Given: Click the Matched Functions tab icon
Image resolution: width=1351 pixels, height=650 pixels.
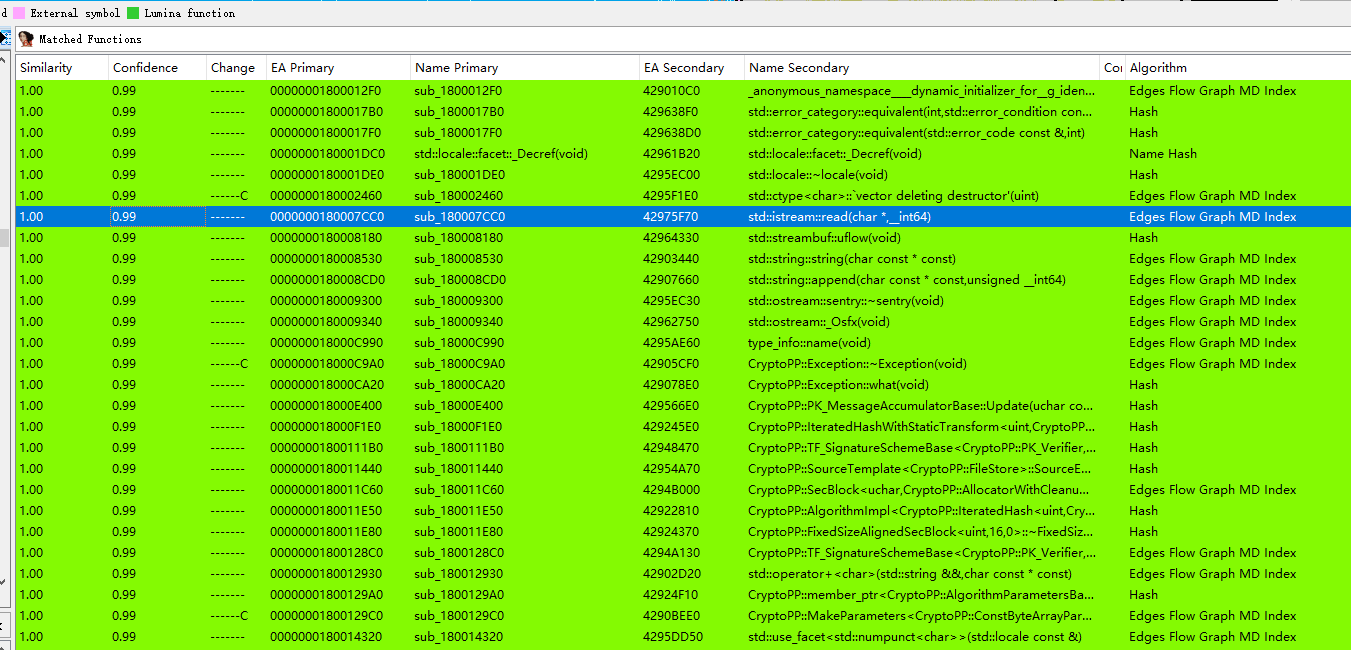Looking at the screenshot, I should click(26, 39).
